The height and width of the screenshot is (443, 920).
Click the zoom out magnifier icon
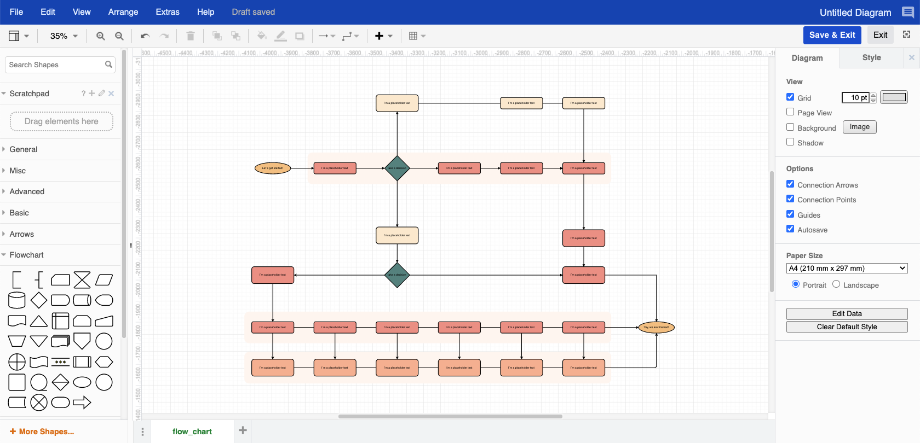point(119,35)
